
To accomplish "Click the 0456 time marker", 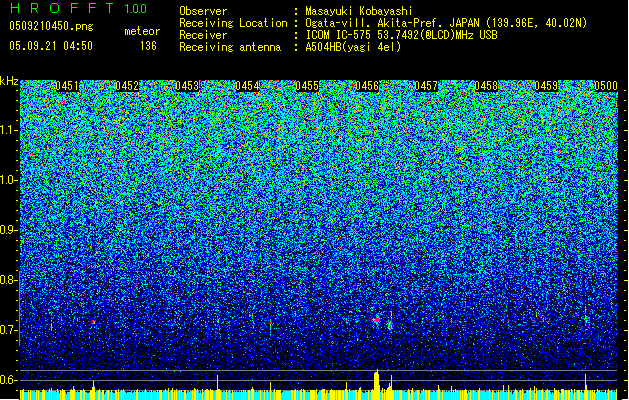I will (367, 86).
